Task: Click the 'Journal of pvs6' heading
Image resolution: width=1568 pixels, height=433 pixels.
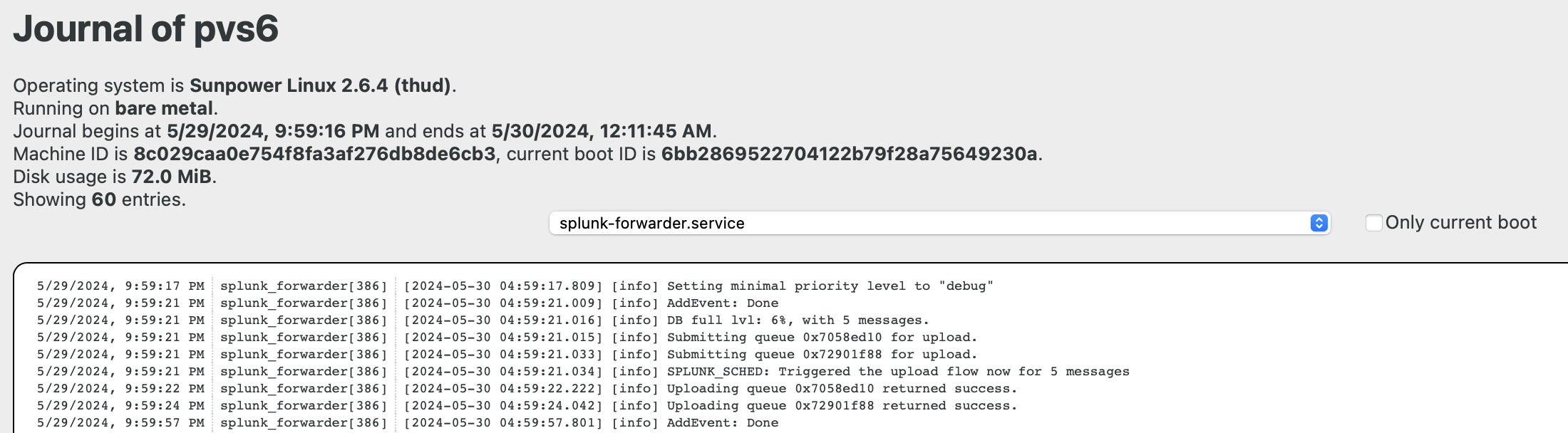Action: [145, 29]
